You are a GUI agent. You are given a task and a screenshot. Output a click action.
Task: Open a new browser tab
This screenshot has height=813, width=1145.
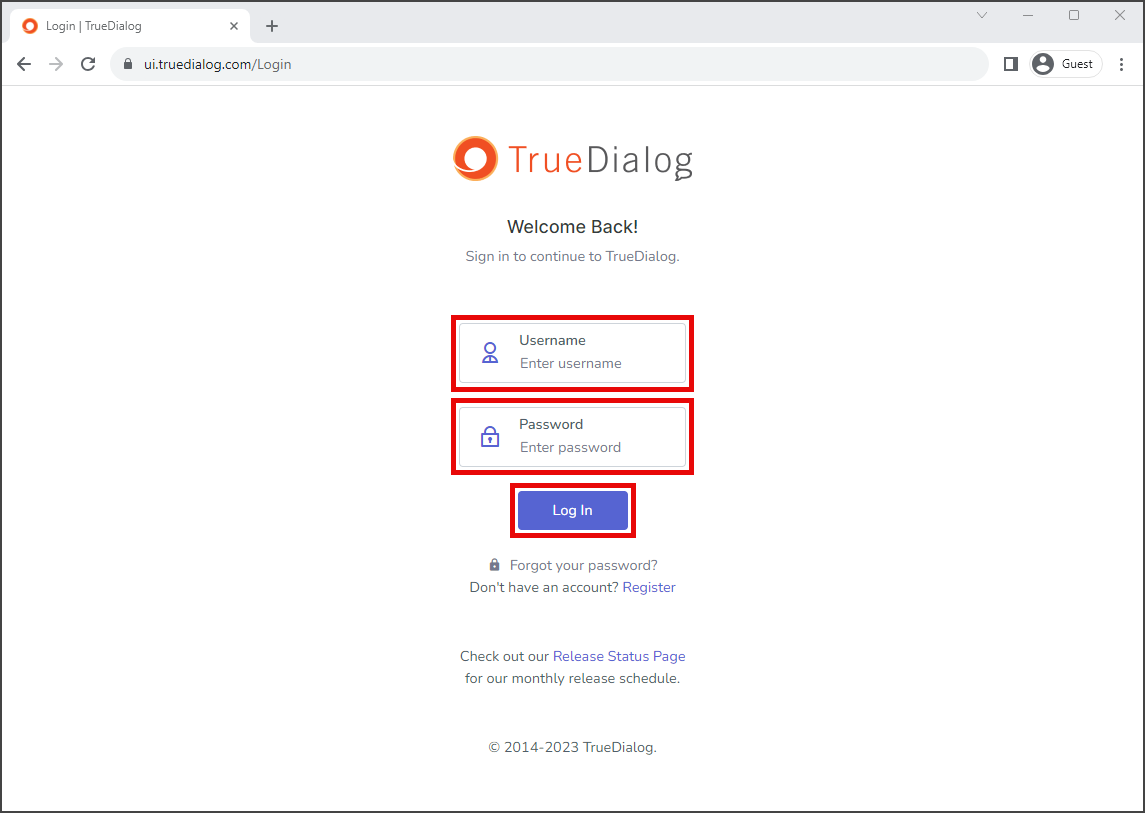[x=272, y=26]
